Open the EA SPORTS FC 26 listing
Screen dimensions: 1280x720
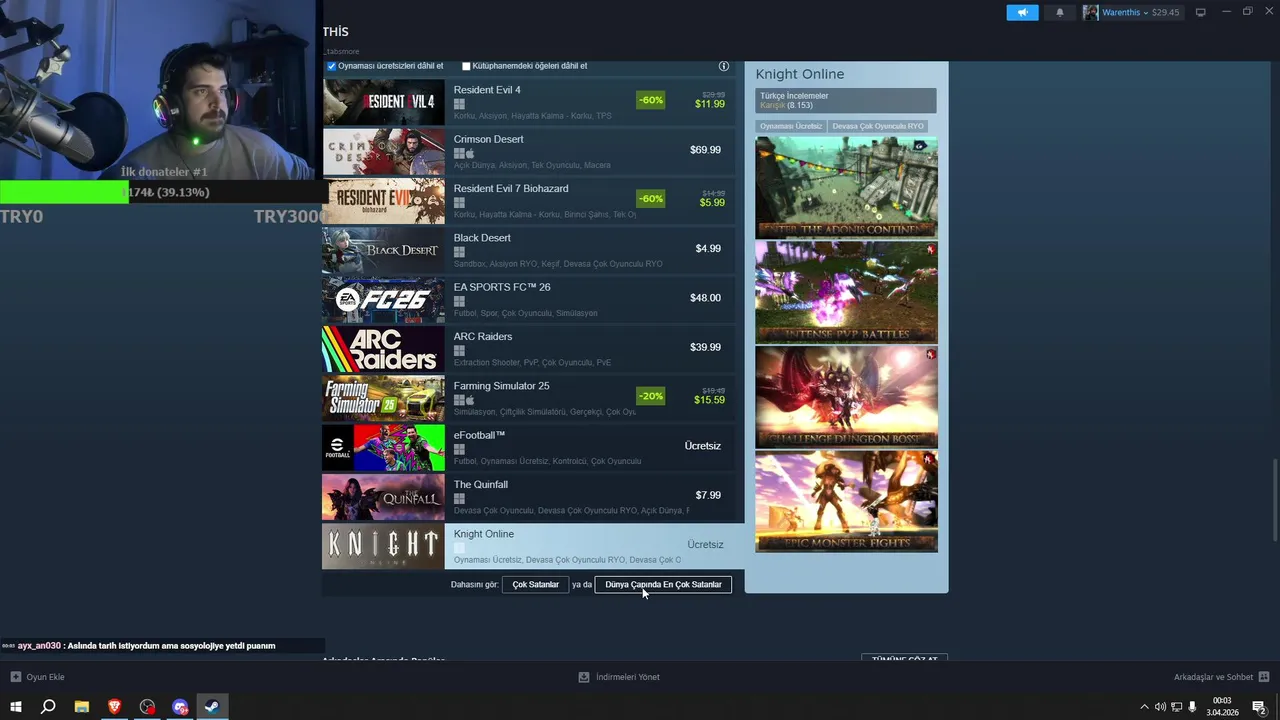[528, 298]
